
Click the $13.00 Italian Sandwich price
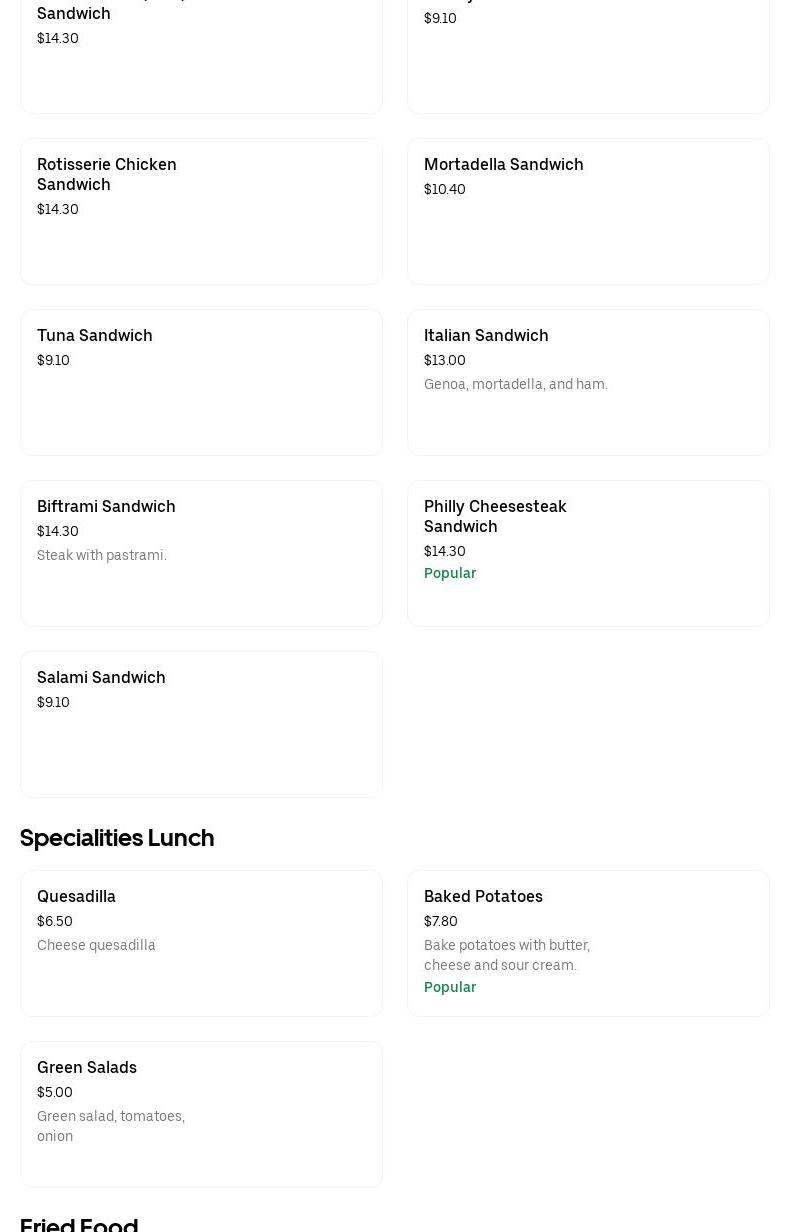pyautogui.click(x=445, y=360)
